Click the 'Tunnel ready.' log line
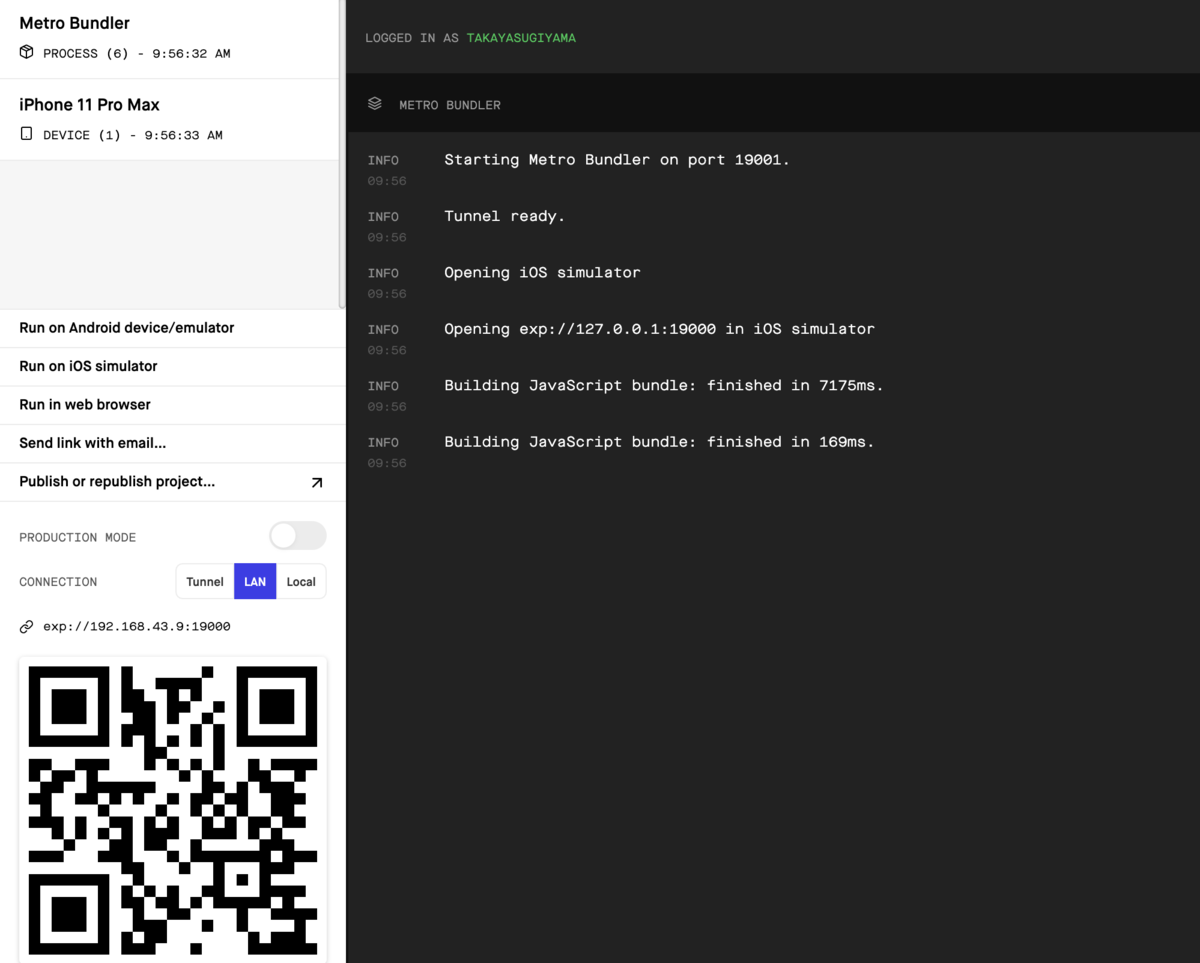Image resolution: width=1200 pixels, height=963 pixels. [505, 216]
